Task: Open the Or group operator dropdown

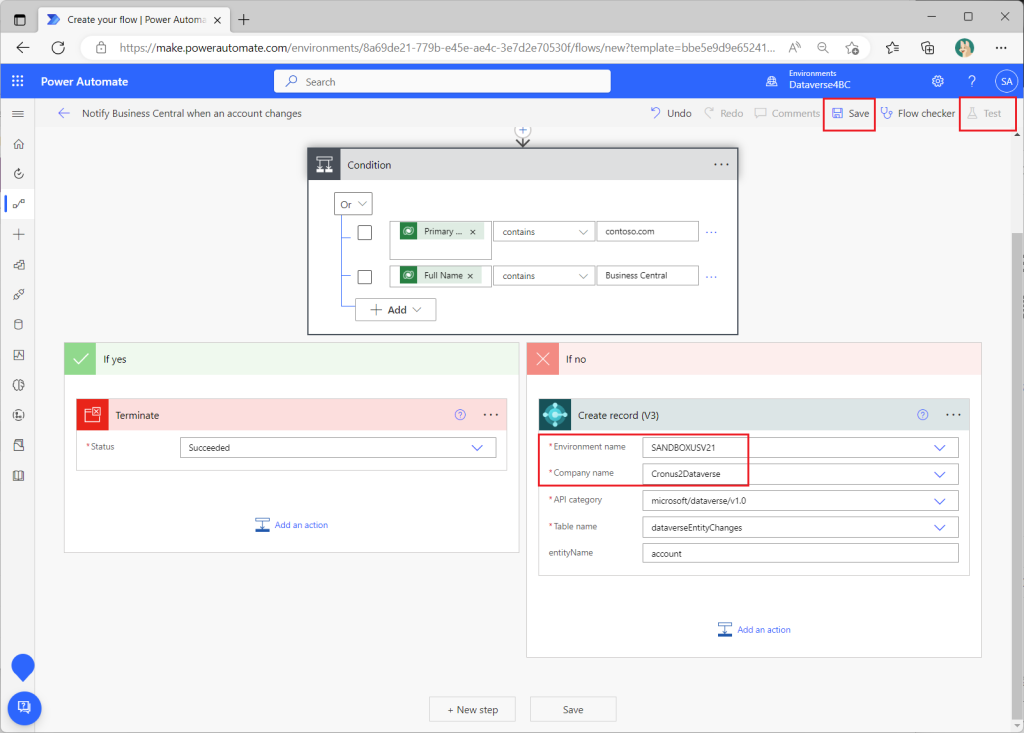Action: [x=353, y=204]
